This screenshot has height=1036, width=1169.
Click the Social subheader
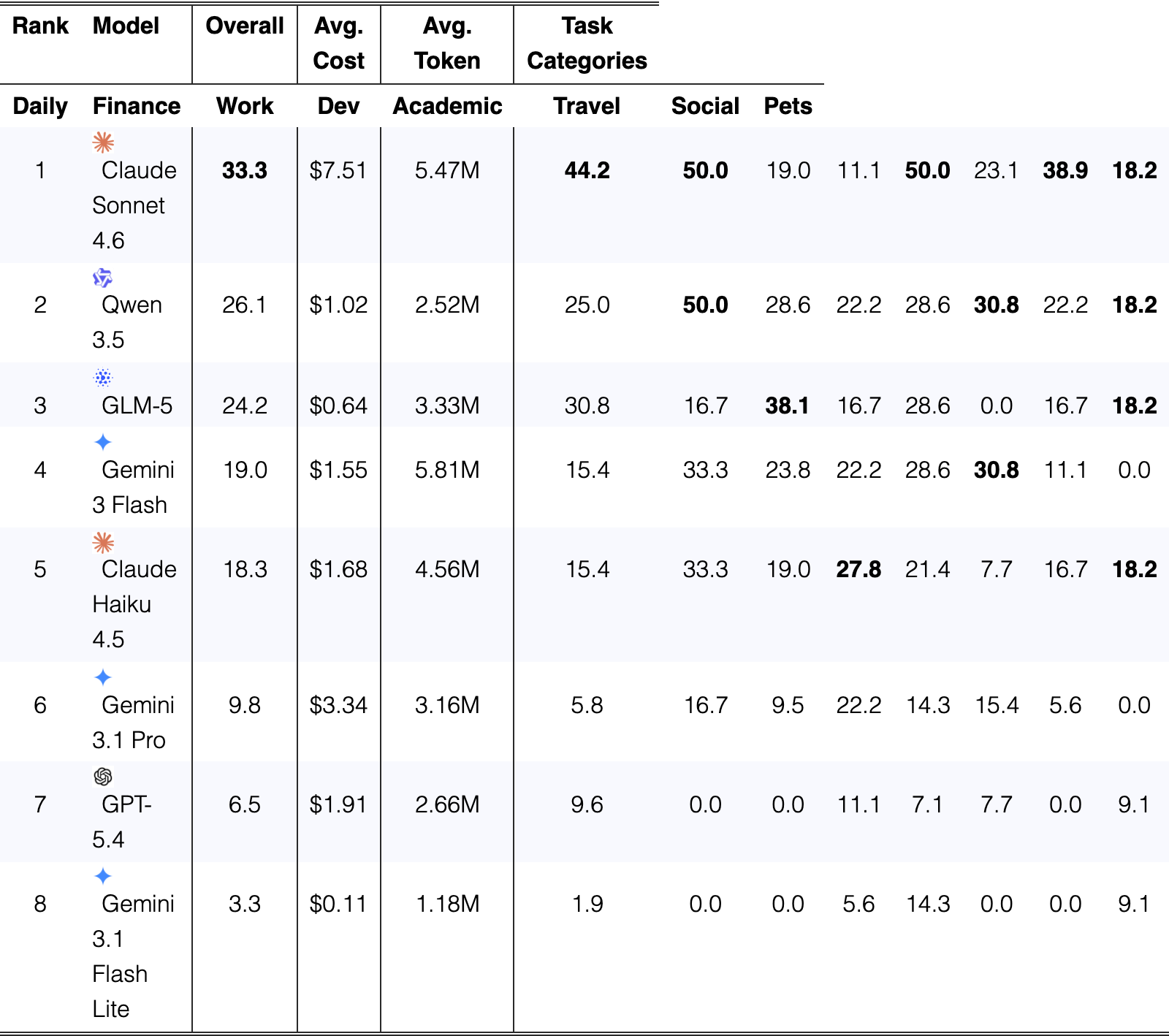pyautogui.click(x=706, y=106)
